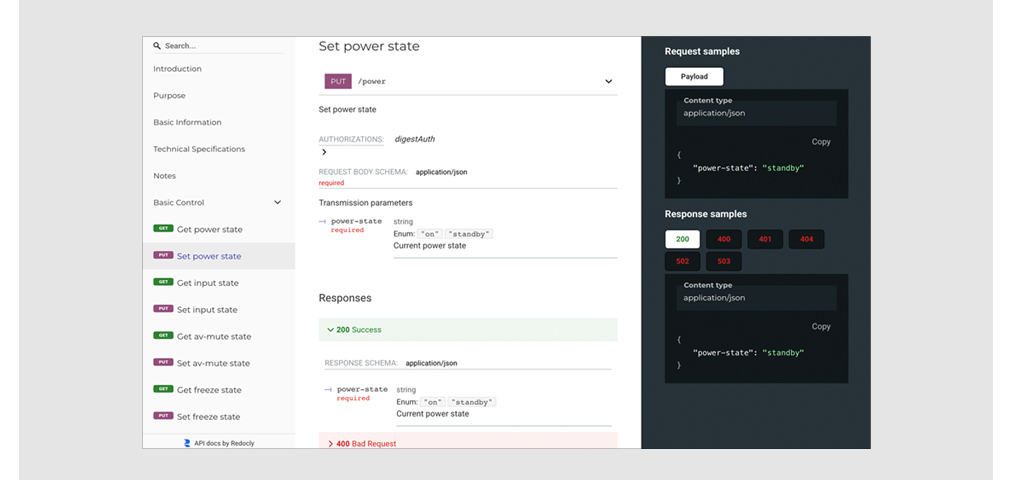Copy the request sample payload
Screen dimensions: 1012x480
(x=821, y=142)
